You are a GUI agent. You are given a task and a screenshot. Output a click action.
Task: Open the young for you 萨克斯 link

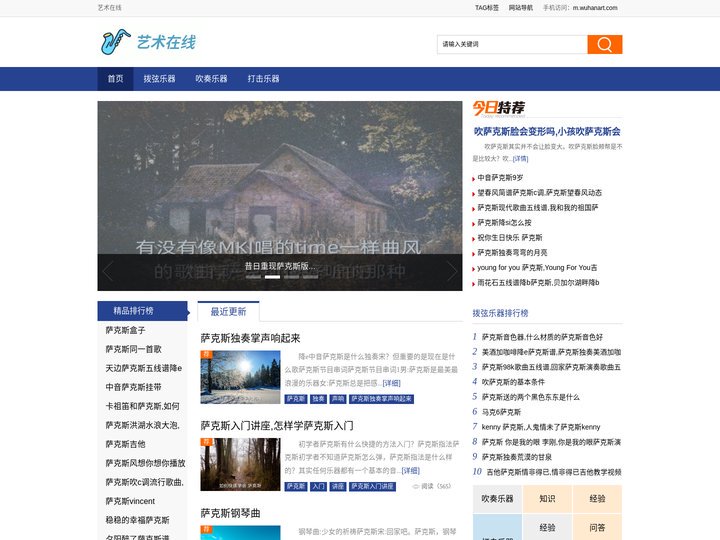(x=537, y=268)
